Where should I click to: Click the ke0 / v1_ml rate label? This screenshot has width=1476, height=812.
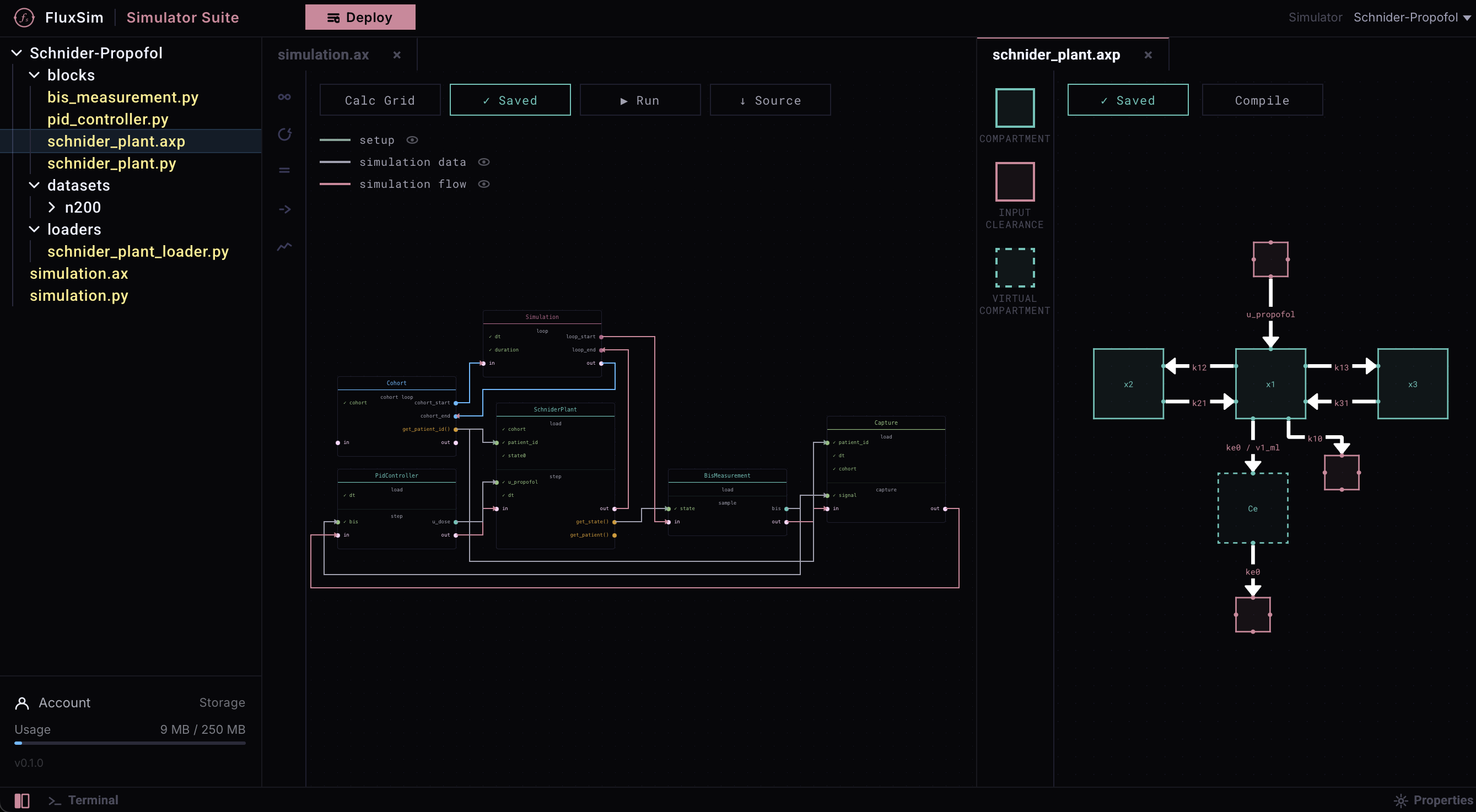click(1253, 448)
